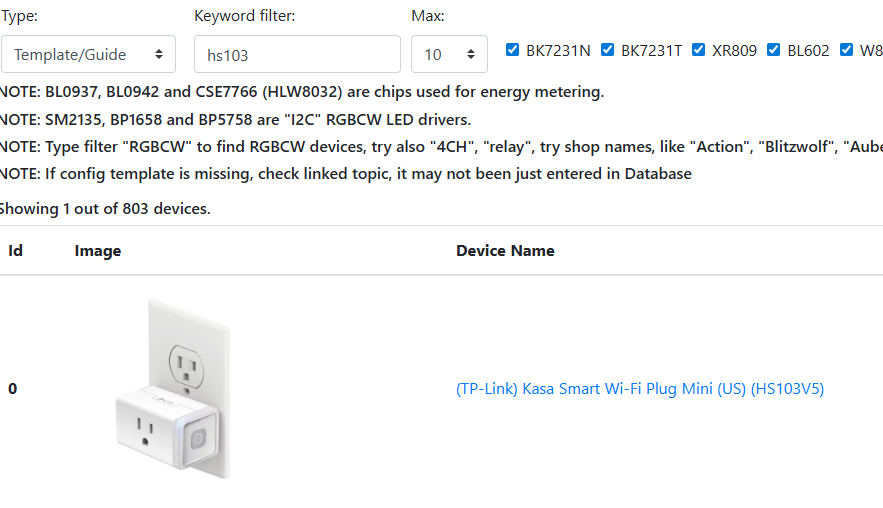Click the Device Name column header
This screenshot has height=508, width=883.
[505, 251]
